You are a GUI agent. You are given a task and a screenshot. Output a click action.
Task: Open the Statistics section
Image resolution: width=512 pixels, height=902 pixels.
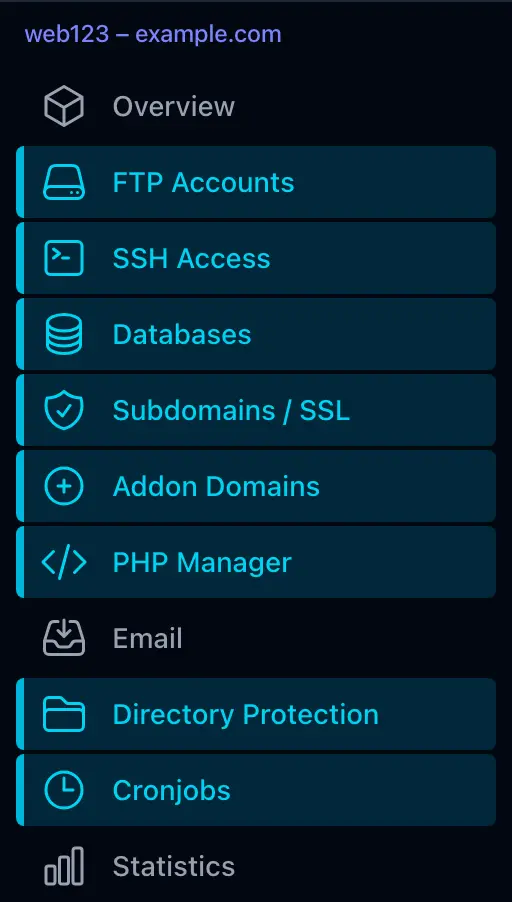click(256, 866)
